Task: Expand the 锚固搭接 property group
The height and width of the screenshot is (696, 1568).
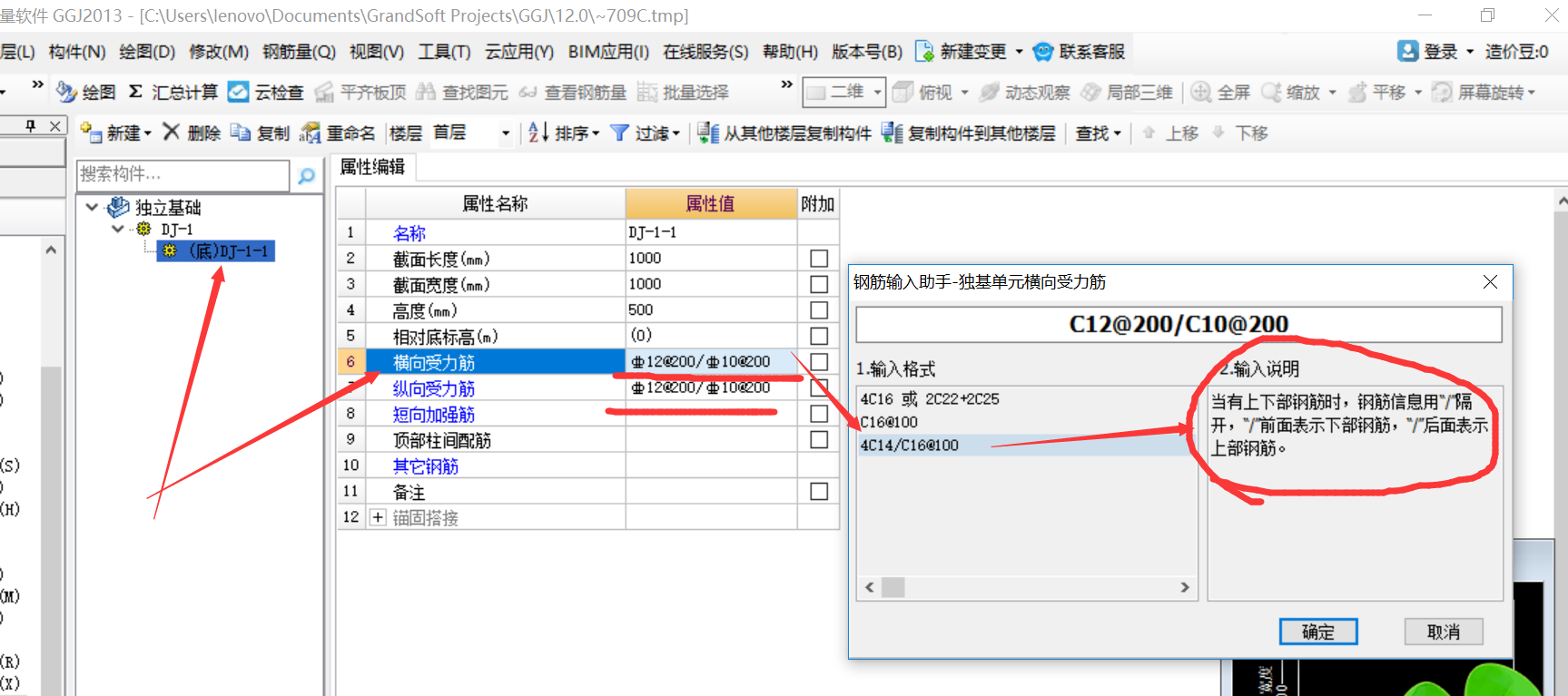Action: point(379,517)
